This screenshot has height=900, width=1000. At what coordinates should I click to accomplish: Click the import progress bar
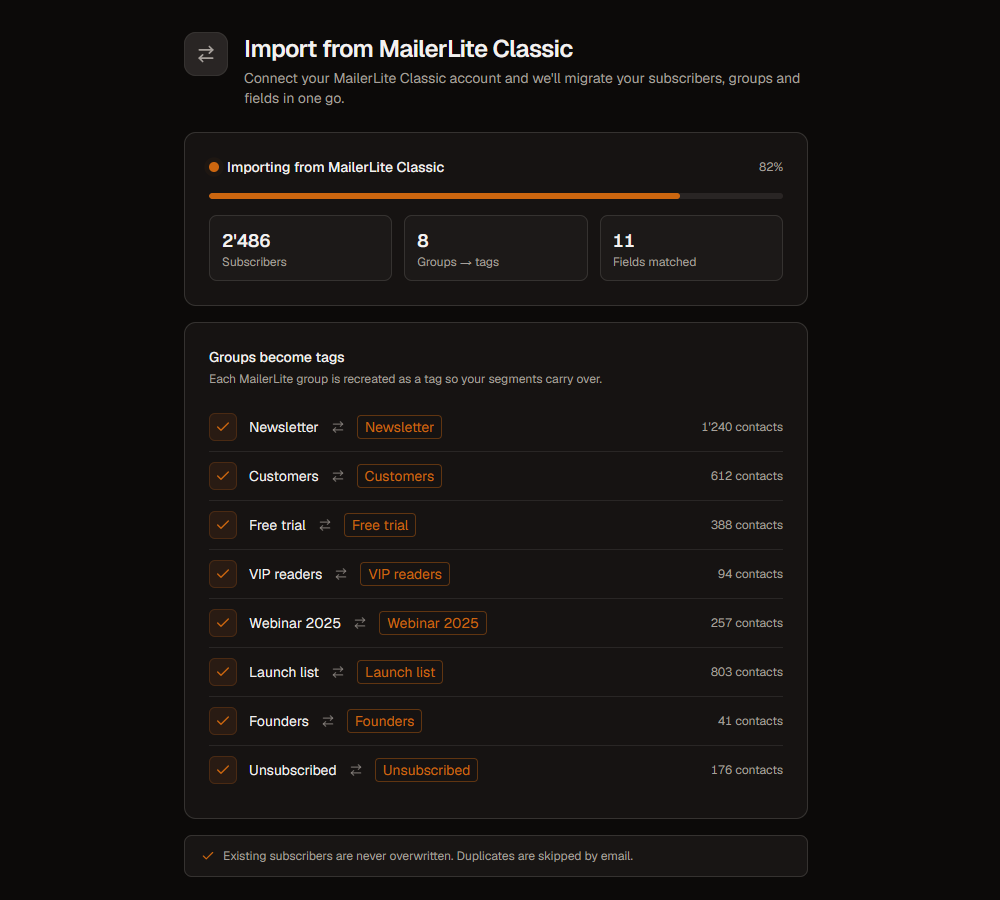click(496, 196)
